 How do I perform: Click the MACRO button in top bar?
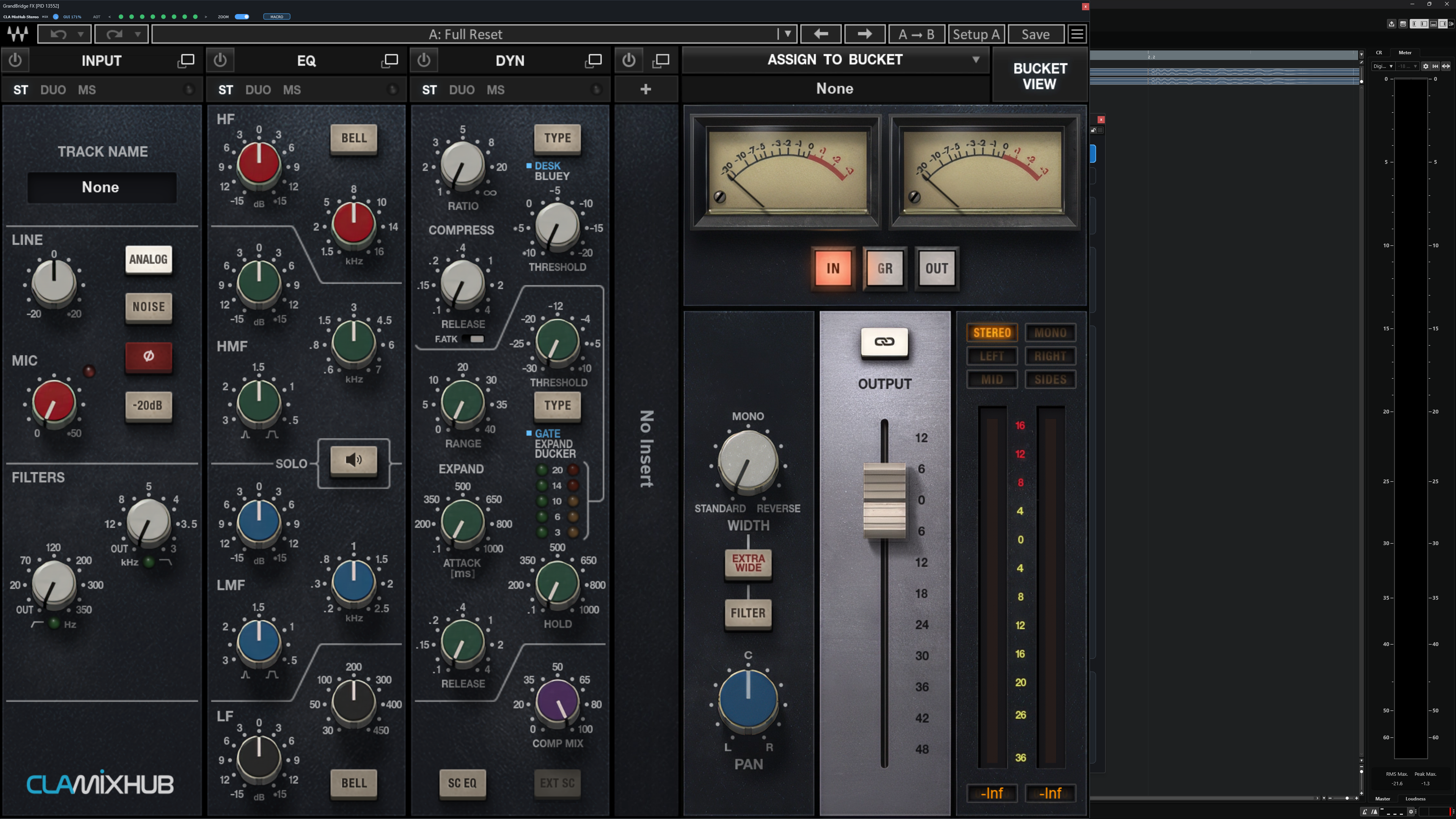coord(277,16)
